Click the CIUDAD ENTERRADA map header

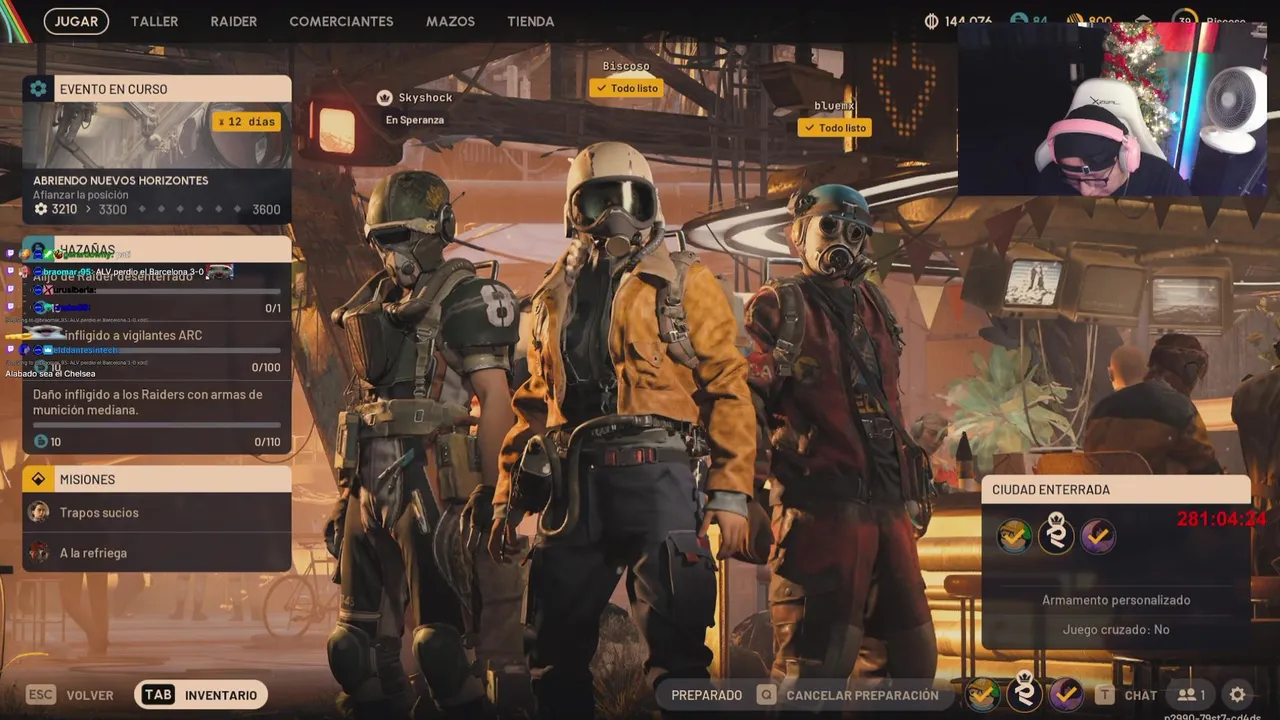1116,490
